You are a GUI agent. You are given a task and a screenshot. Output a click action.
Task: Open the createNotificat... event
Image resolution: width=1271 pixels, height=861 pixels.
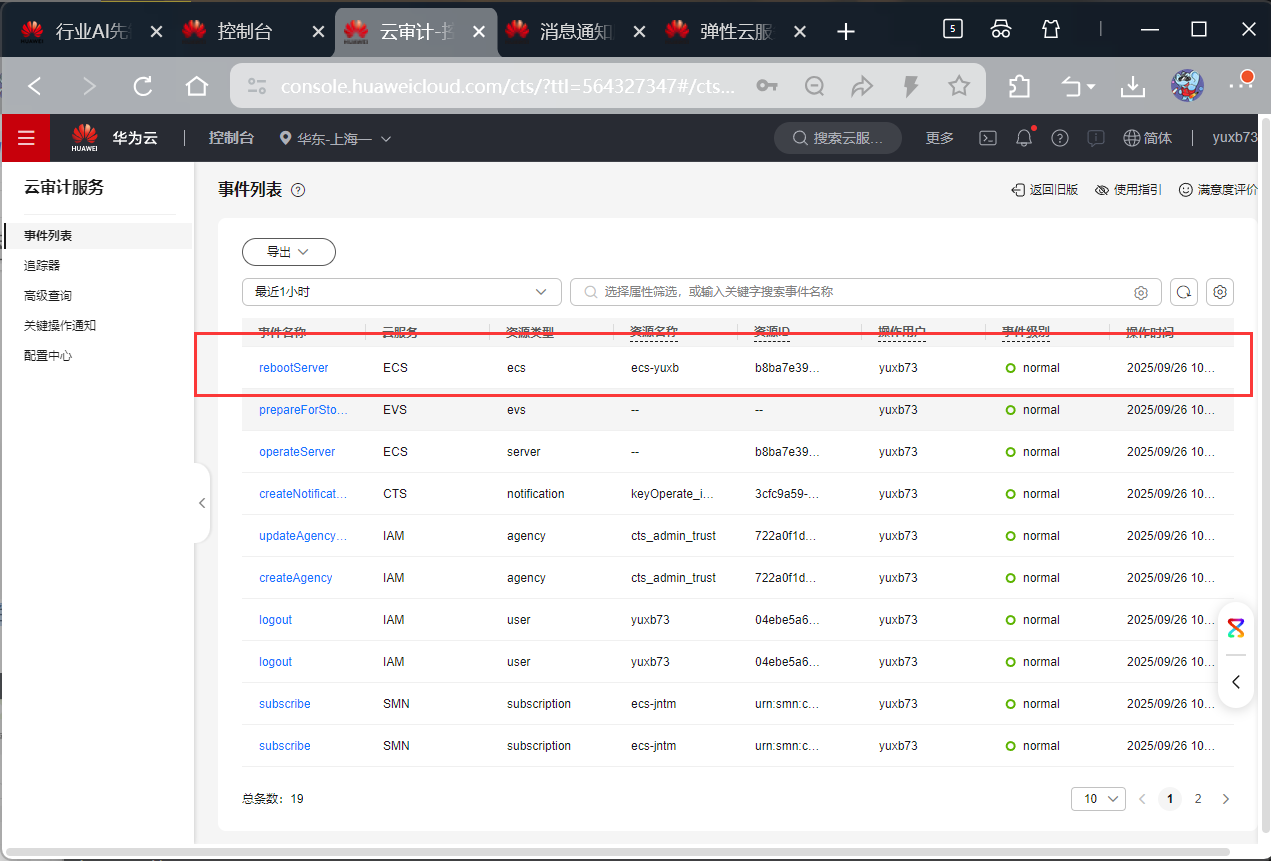click(x=303, y=494)
